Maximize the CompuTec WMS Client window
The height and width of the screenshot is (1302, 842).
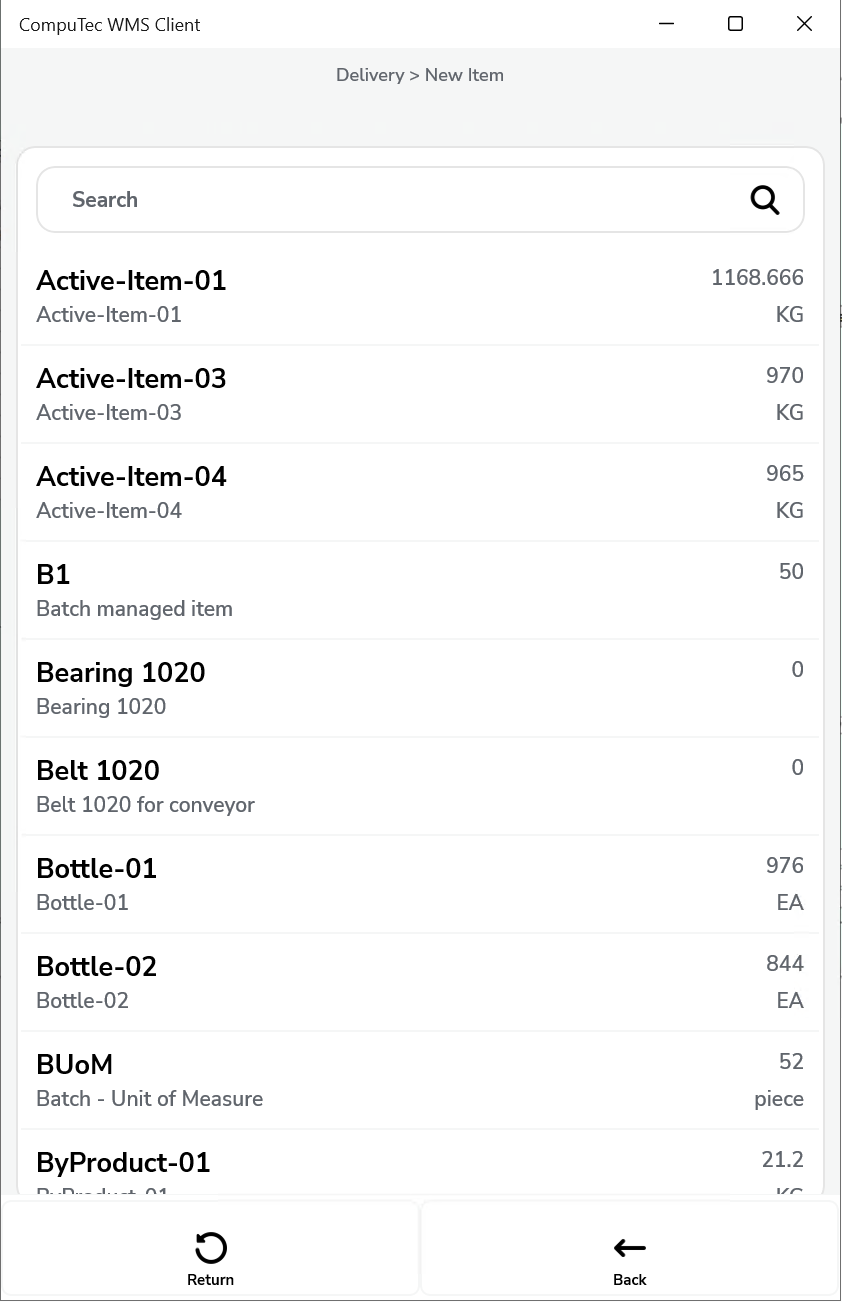pyautogui.click(x=735, y=24)
